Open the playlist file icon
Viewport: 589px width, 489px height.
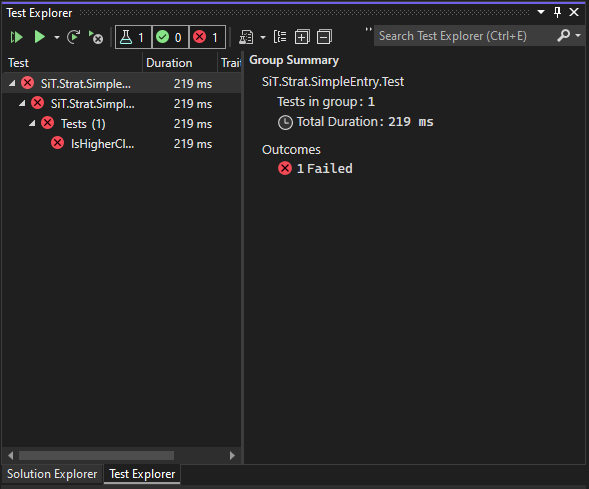246,37
